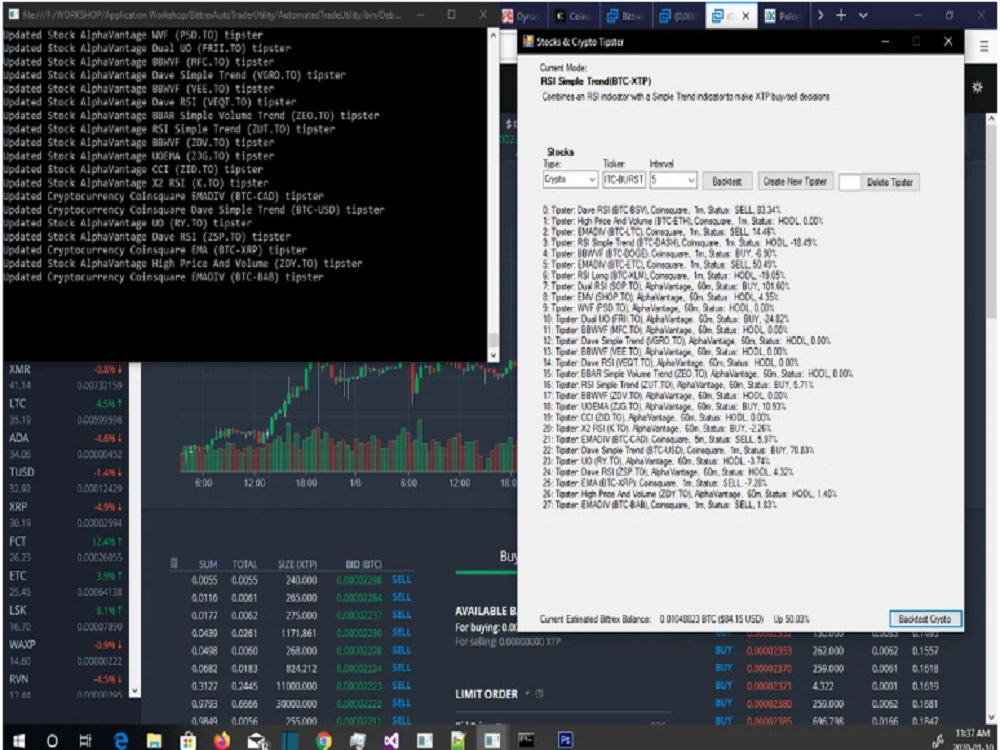
Task: Click the console scrollbar up arrow
Action: (x=493, y=36)
